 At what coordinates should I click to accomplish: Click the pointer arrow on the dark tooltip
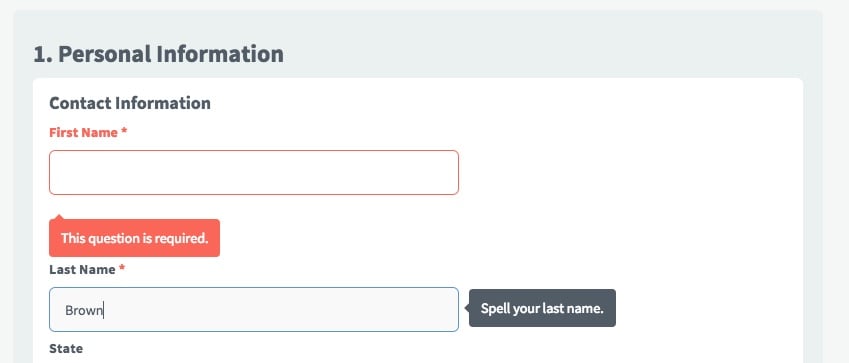467,308
